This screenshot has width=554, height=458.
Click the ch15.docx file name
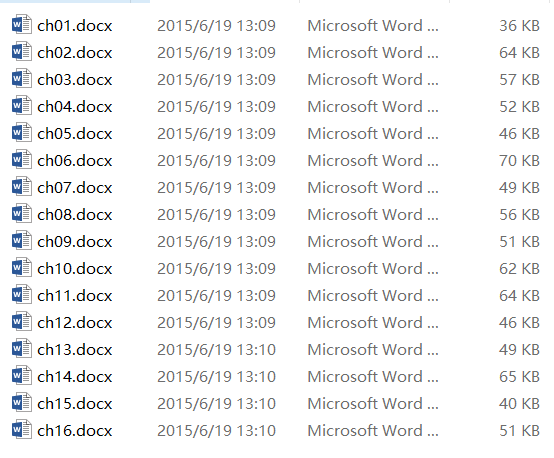click(x=75, y=404)
